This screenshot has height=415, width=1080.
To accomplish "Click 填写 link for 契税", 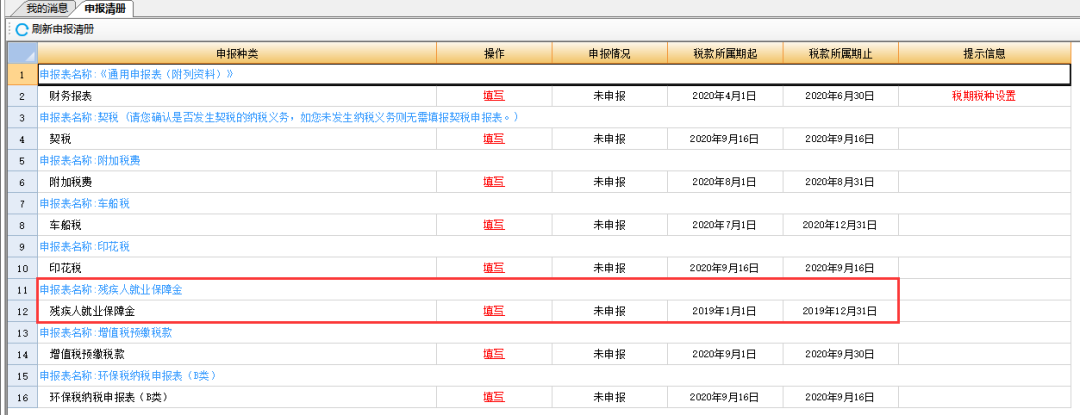I will 494,138.
